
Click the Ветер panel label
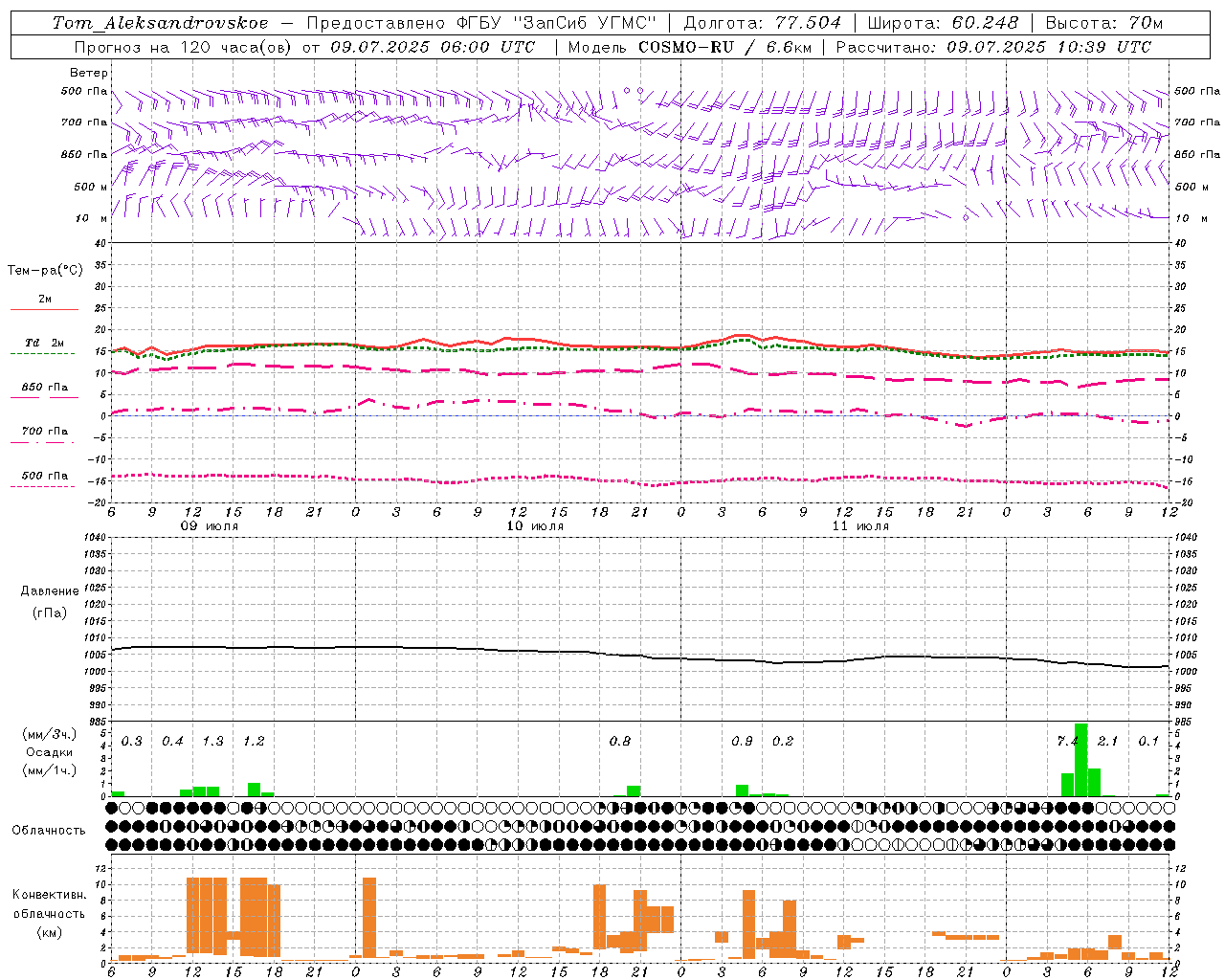click(x=89, y=73)
